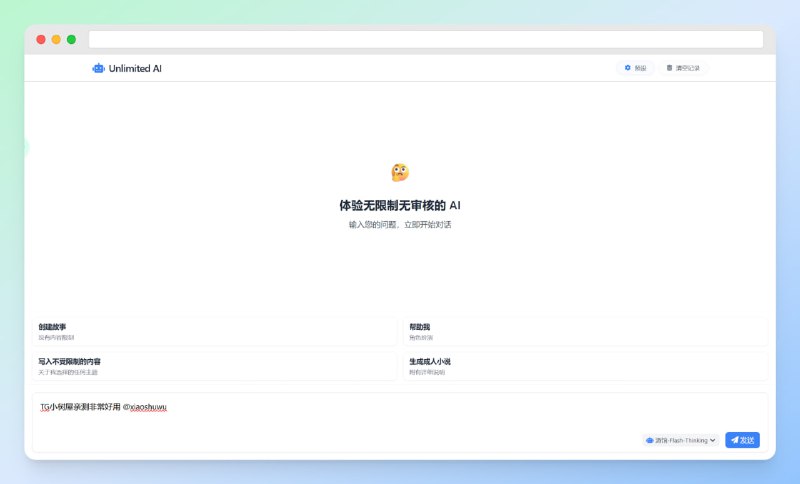The height and width of the screenshot is (484, 800).
Task: Maximize the window with green button
Action: pyautogui.click(x=71, y=39)
